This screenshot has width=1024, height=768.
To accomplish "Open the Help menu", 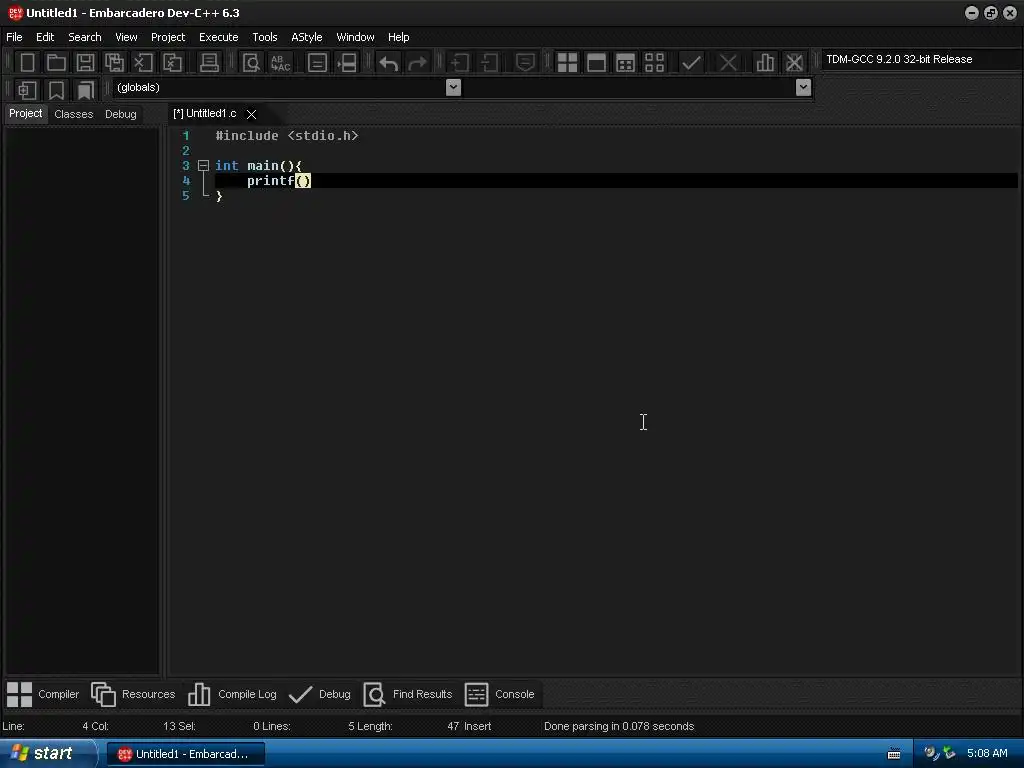I will (x=398, y=37).
